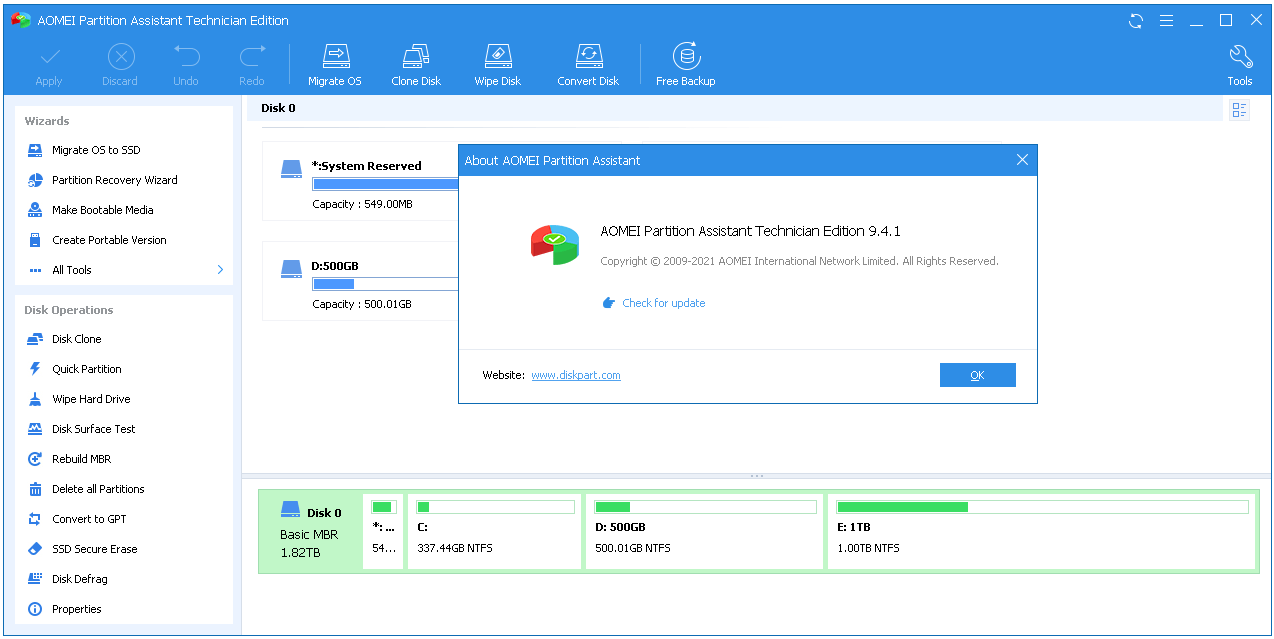The height and width of the screenshot is (639, 1274).
Task: Select the D:500GB partition card
Action: point(361,281)
